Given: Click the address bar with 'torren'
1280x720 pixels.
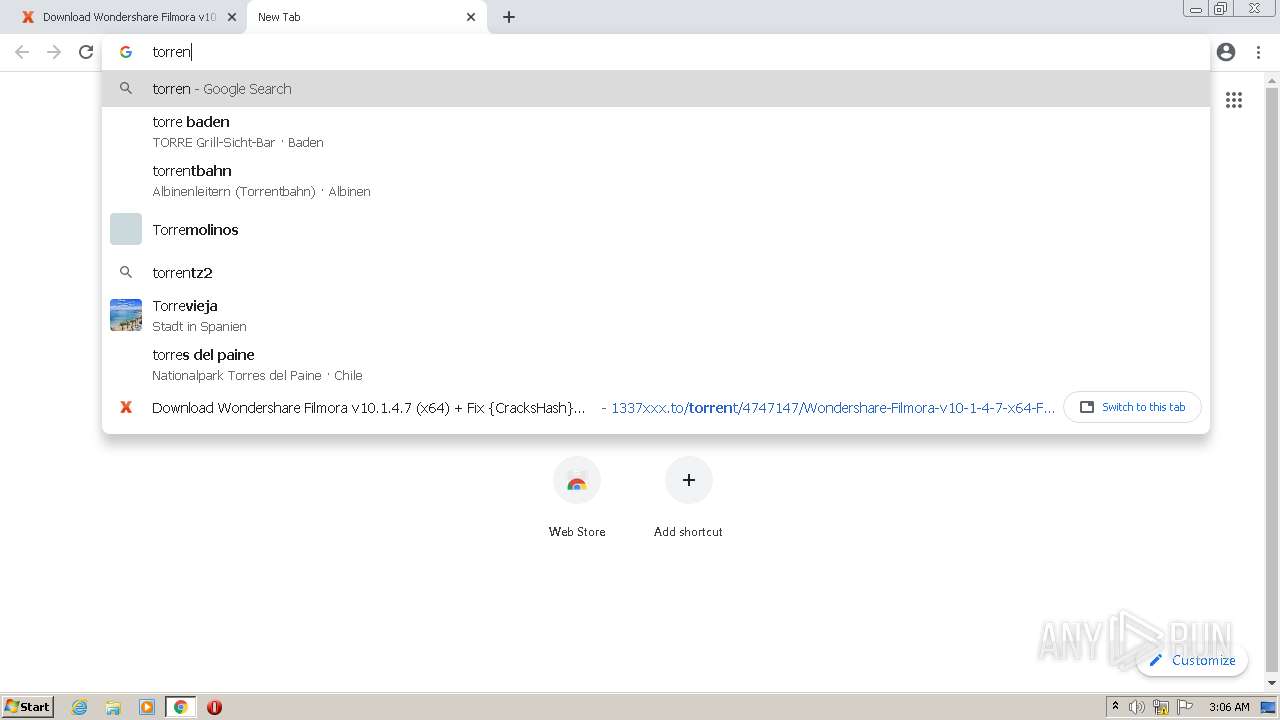Looking at the screenshot, I should click(656, 52).
